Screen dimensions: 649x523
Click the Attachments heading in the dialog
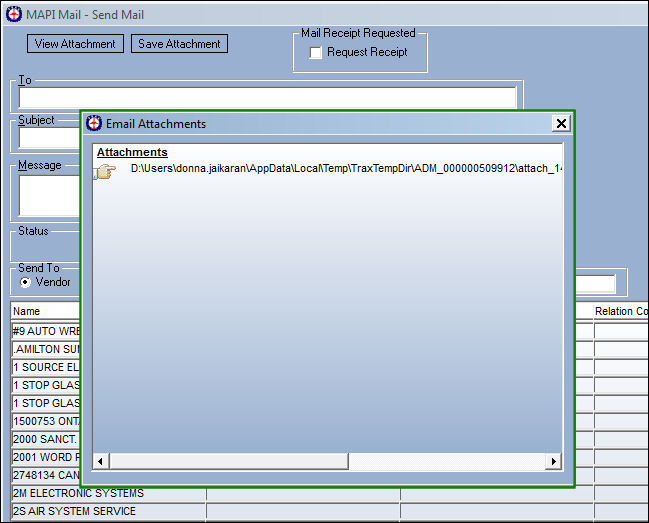coord(132,152)
